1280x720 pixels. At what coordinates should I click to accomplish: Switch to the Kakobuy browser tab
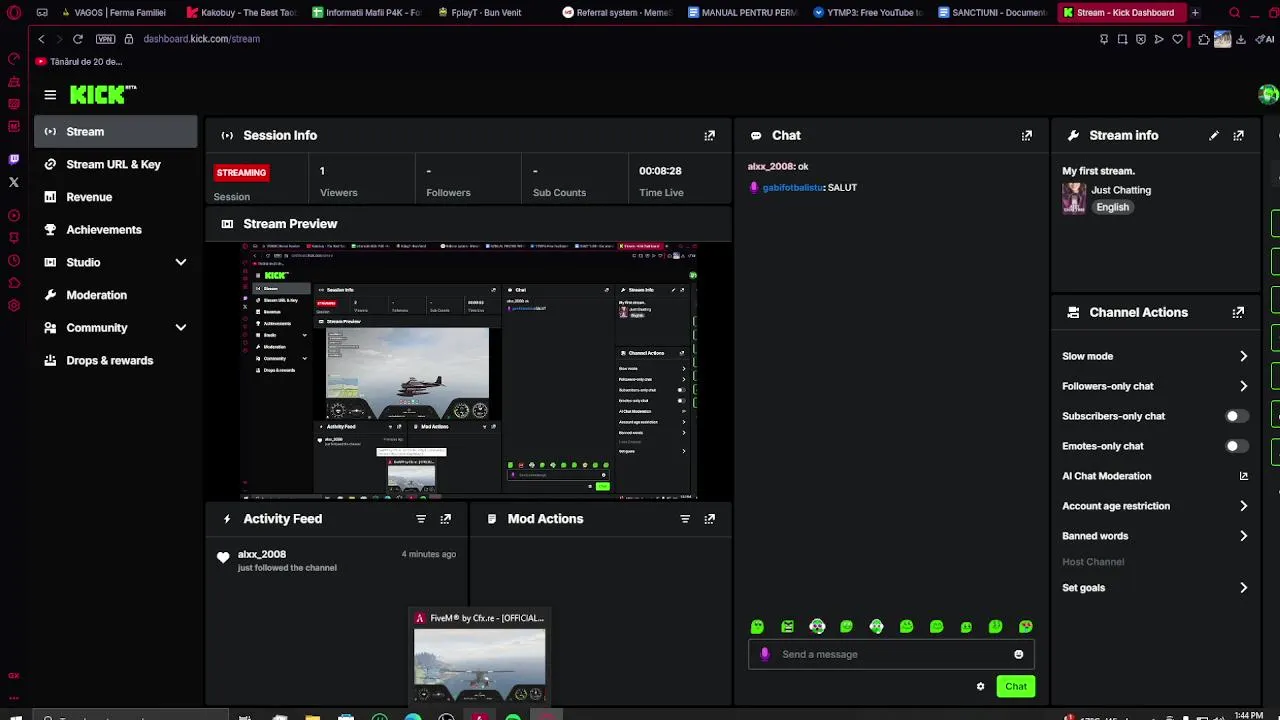pyautogui.click(x=241, y=13)
